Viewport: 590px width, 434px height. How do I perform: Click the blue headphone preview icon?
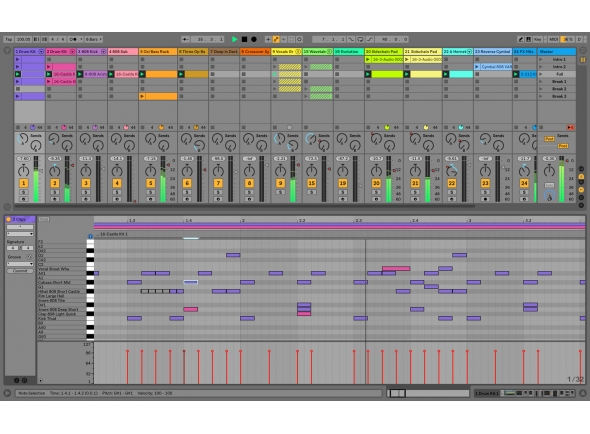coord(90,236)
